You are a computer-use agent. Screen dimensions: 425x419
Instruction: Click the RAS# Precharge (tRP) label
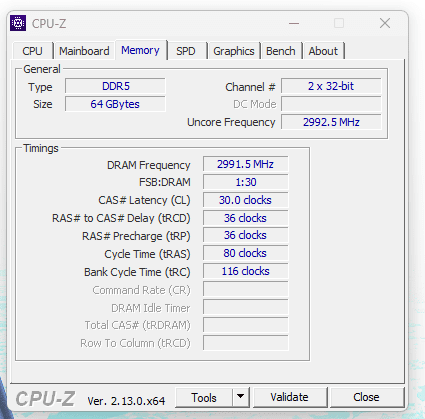[x=136, y=236]
